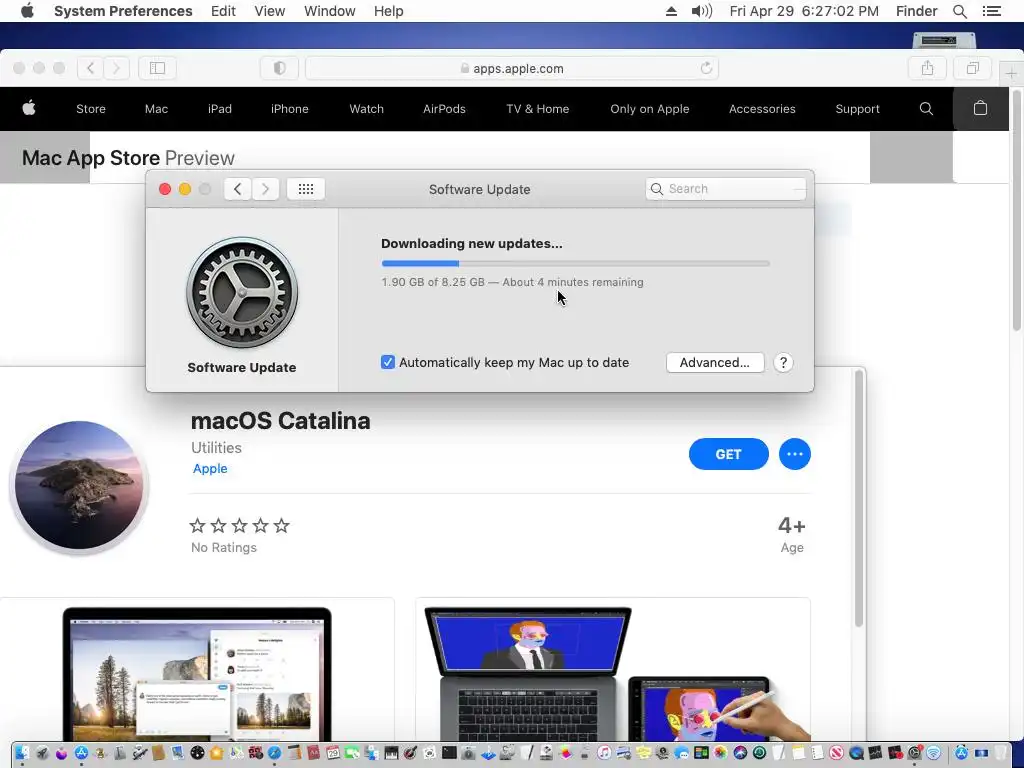Click Apple logo in website navigation
The height and width of the screenshot is (768, 1024).
[29, 108]
